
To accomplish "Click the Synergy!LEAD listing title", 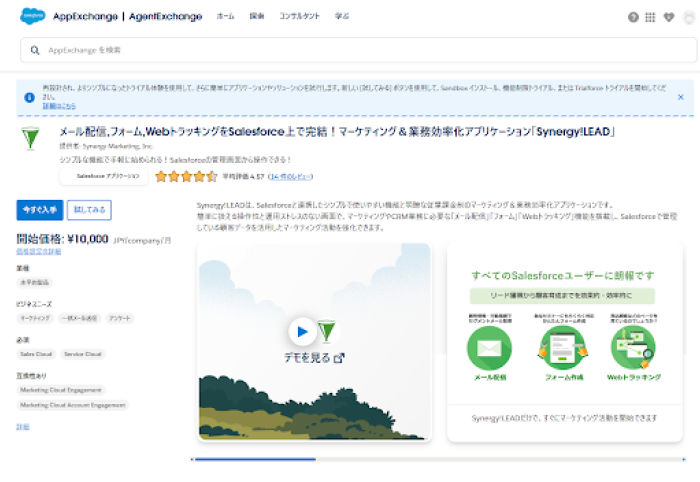I will (337, 132).
